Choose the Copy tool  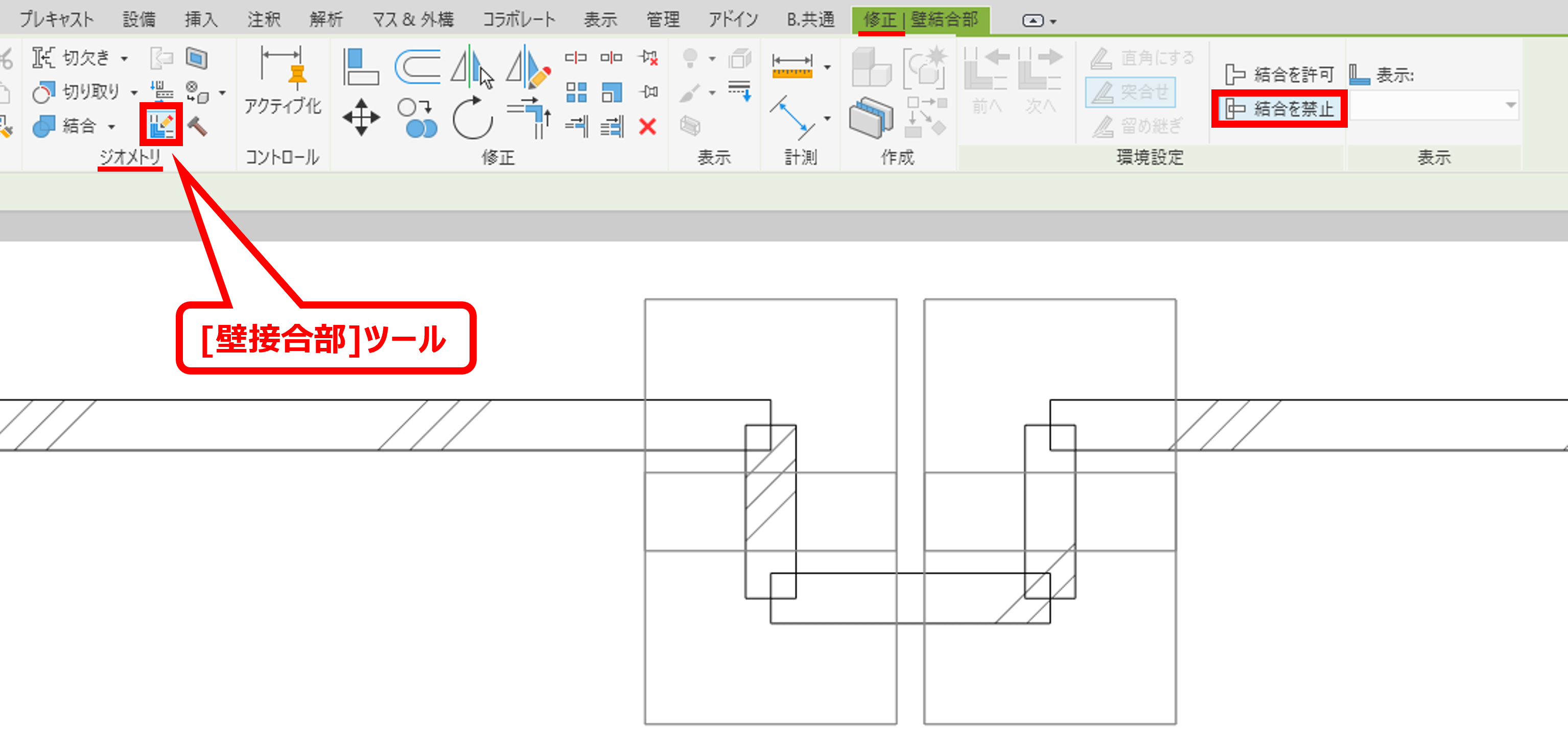tap(417, 118)
